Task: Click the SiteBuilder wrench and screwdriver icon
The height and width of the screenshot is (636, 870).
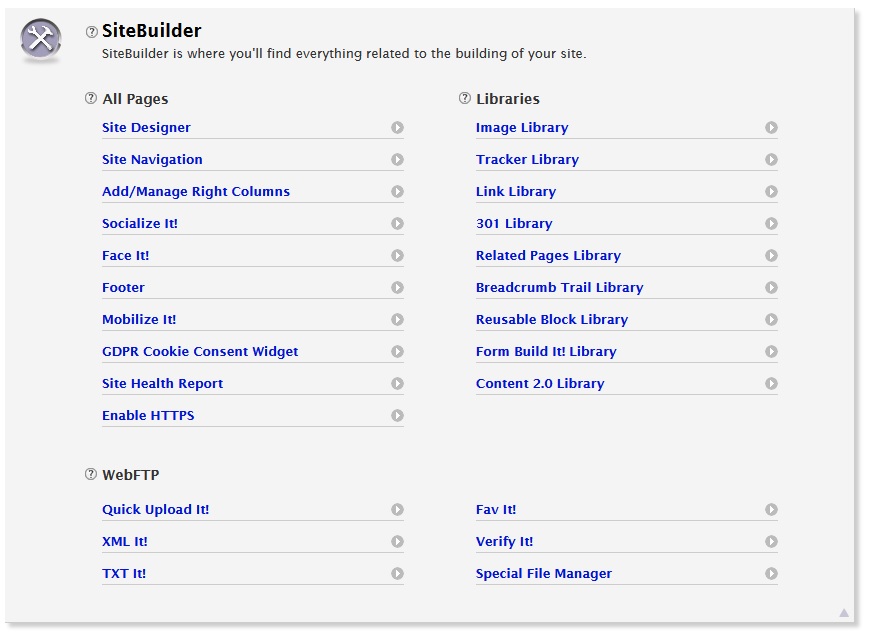Action: (41, 41)
